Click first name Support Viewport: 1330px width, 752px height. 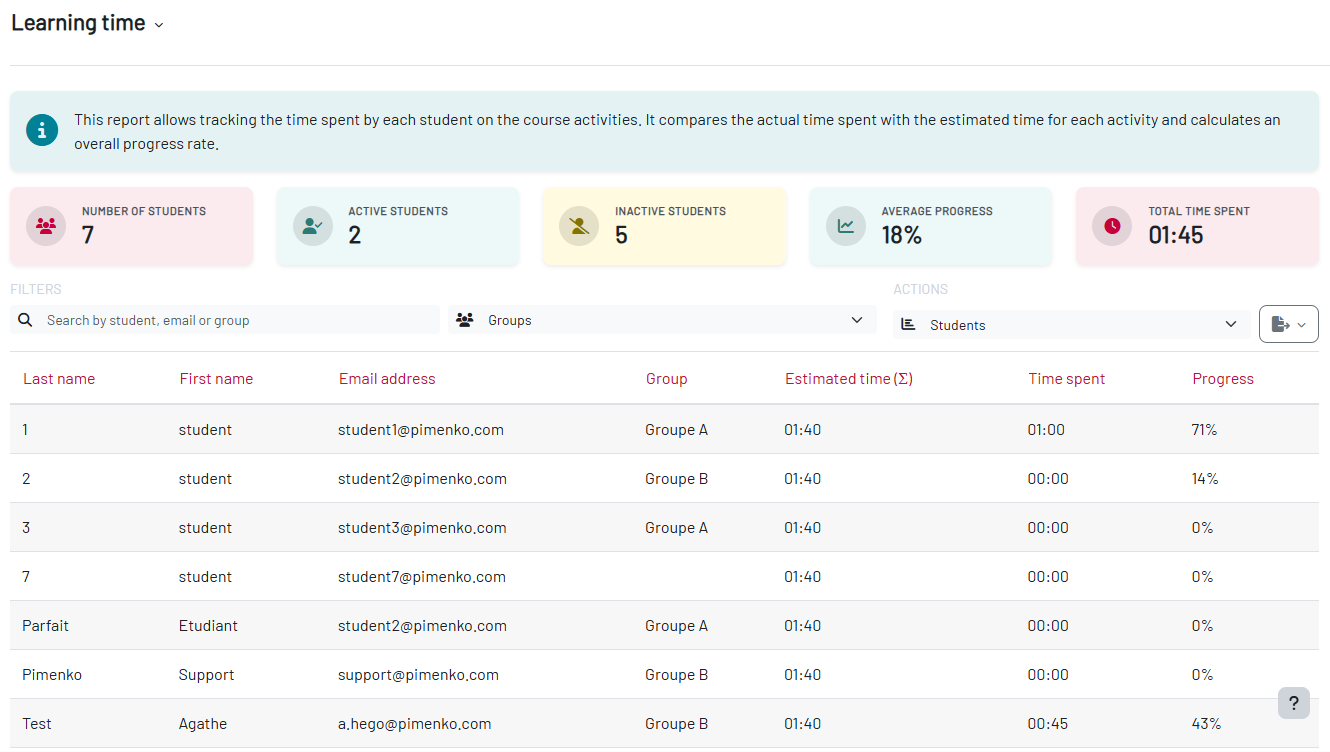point(207,675)
